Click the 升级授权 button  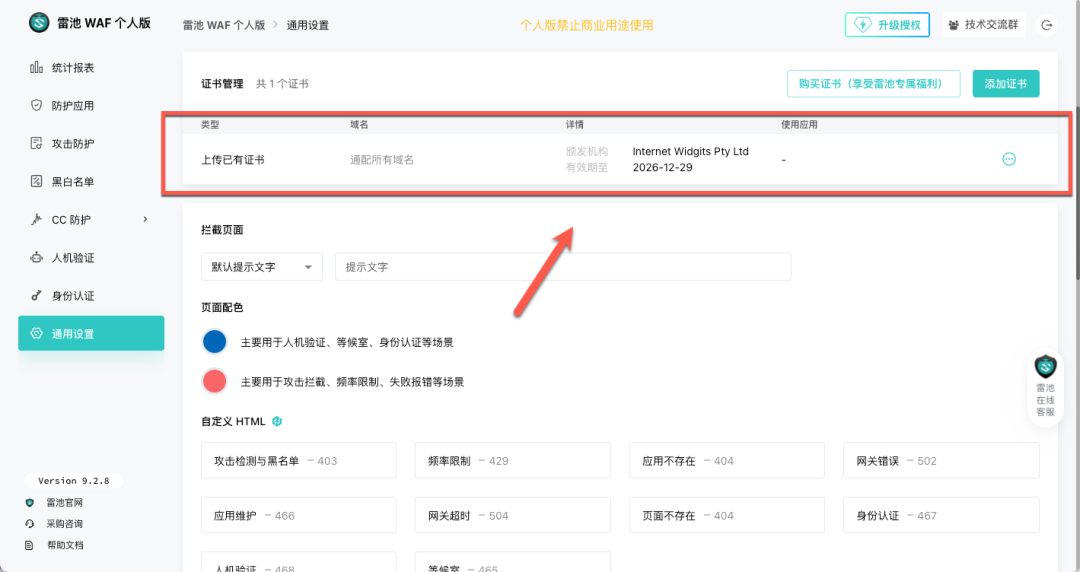pos(889,25)
